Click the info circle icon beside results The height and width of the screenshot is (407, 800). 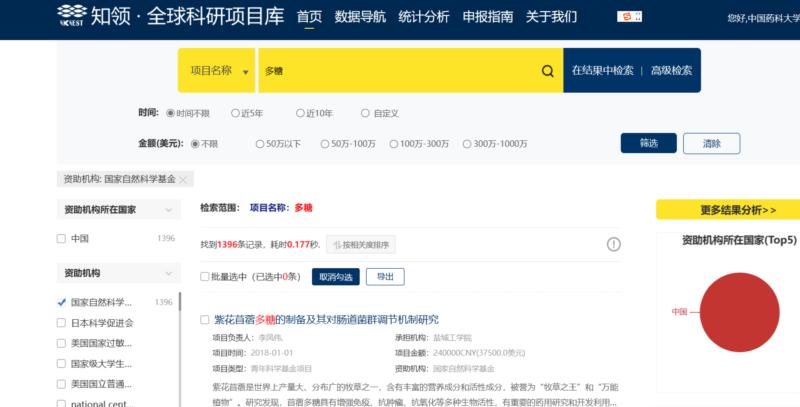pos(613,244)
